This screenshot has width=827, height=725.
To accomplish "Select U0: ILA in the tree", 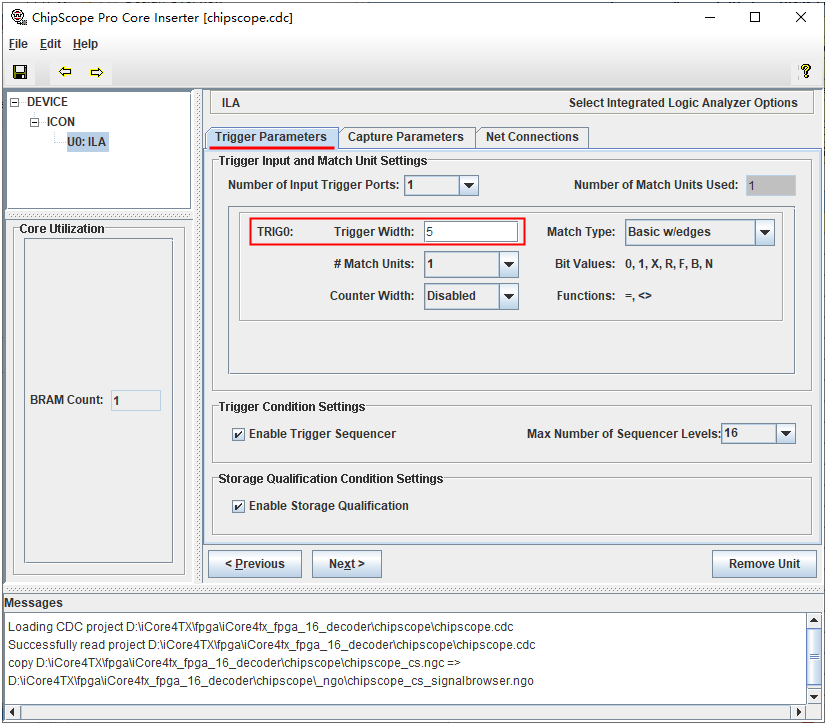I will point(86,142).
